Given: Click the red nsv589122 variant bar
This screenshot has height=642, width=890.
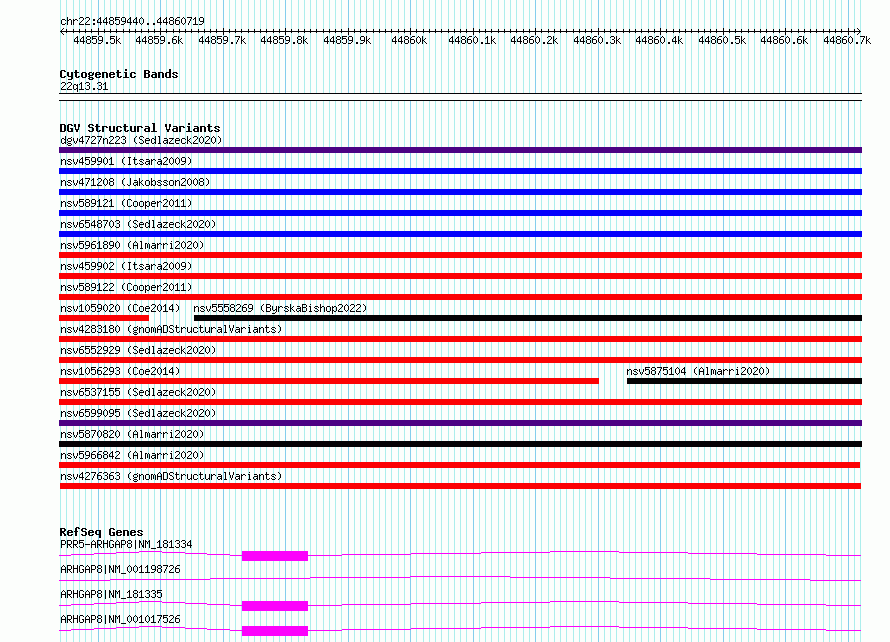Looking at the screenshot, I should click(460, 297).
